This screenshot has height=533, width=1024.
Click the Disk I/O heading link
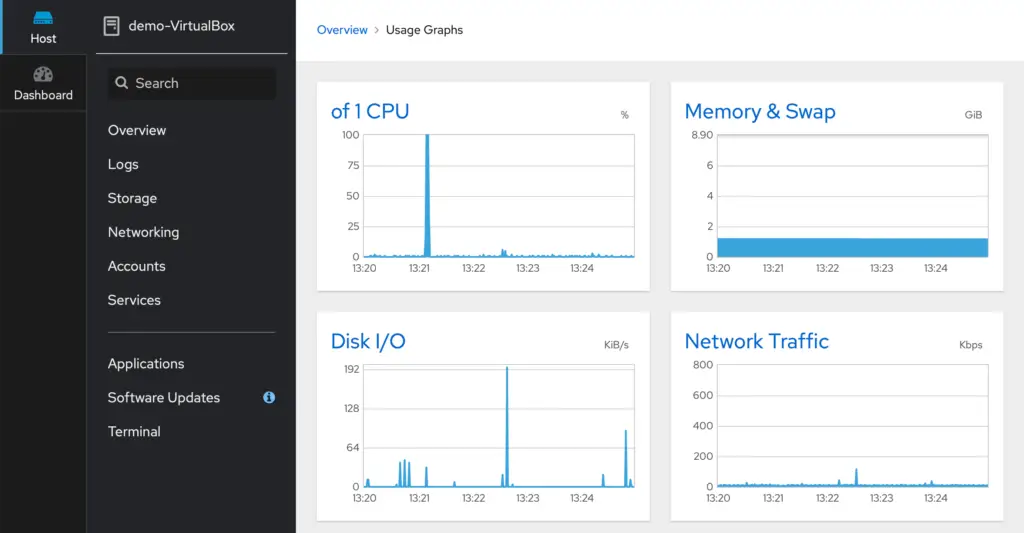coord(368,341)
